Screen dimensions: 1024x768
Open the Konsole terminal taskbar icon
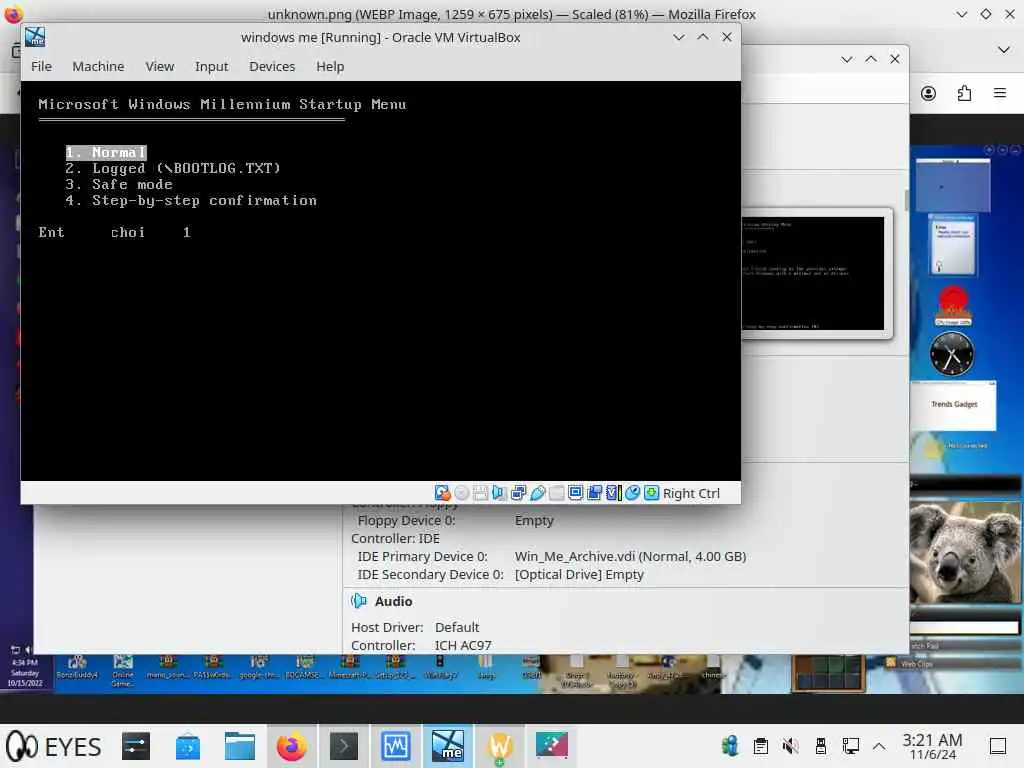pyautogui.click(x=344, y=746)
